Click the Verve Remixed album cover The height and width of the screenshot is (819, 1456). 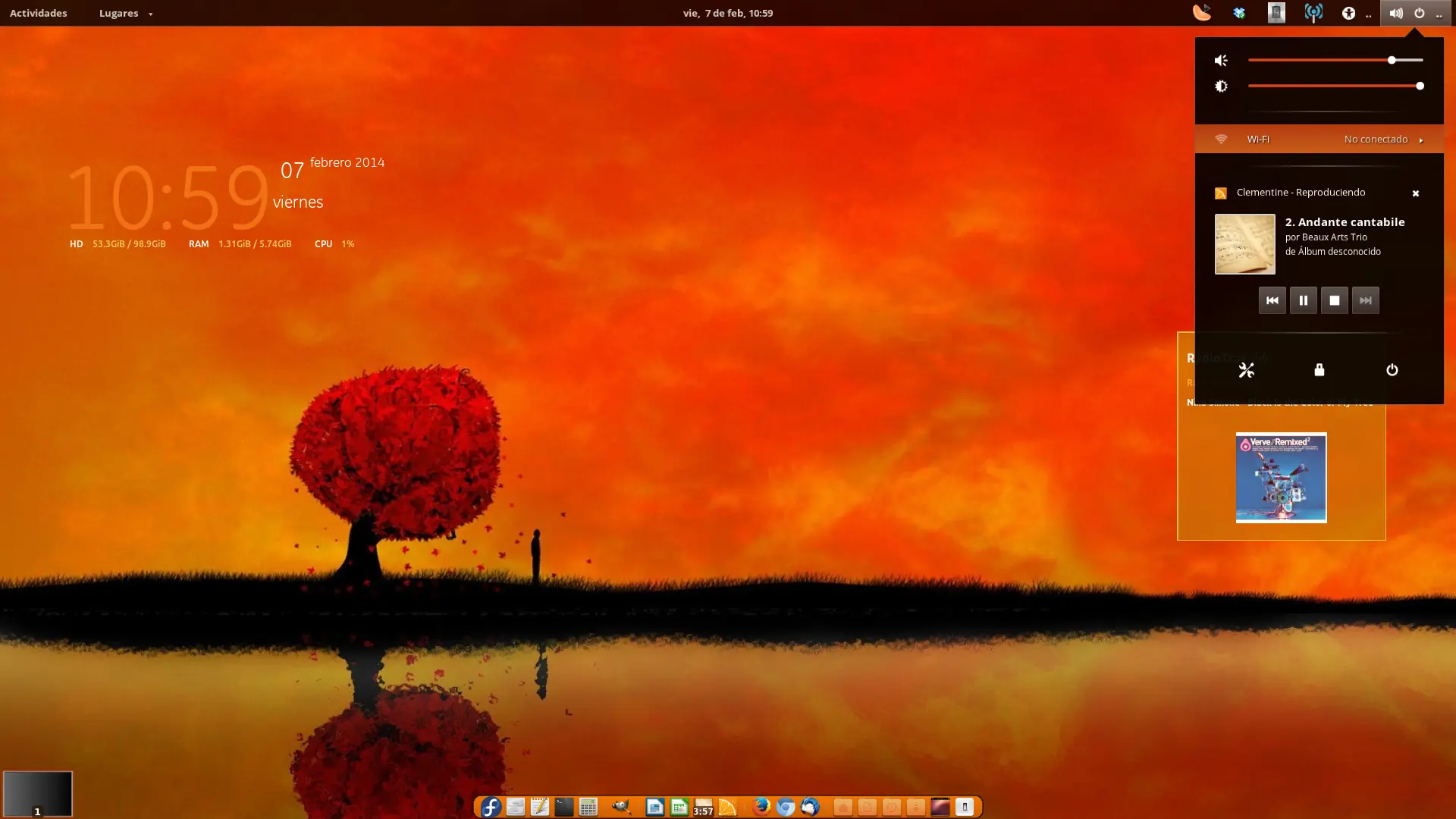click(1282, 478)
